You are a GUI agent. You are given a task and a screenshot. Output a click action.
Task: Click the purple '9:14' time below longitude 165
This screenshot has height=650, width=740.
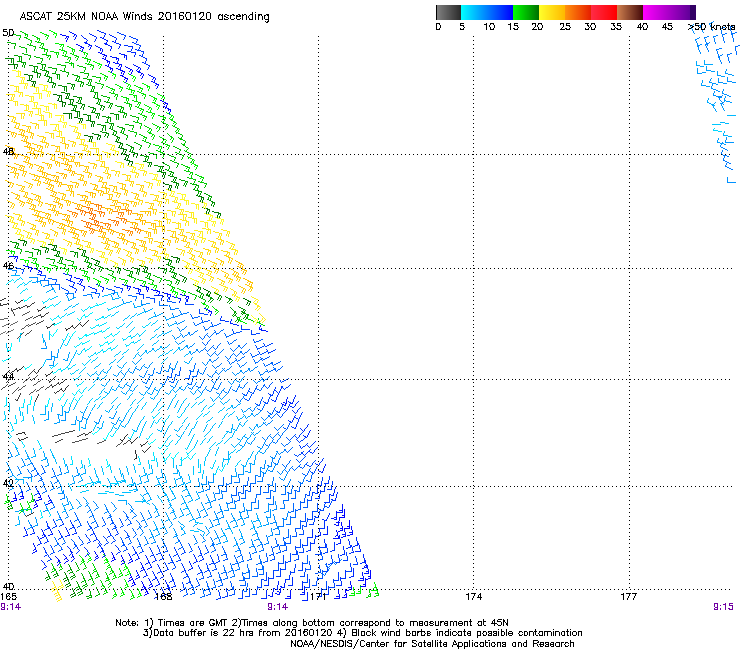10,607
